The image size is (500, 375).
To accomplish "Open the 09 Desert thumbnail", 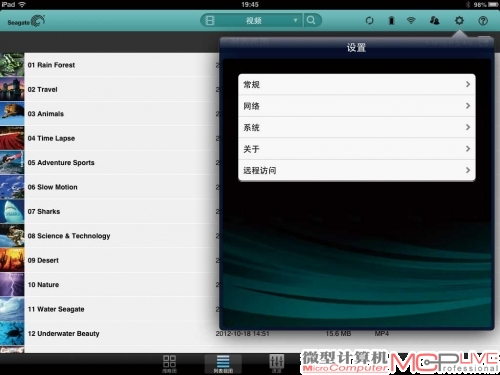I will pos(12,260).
